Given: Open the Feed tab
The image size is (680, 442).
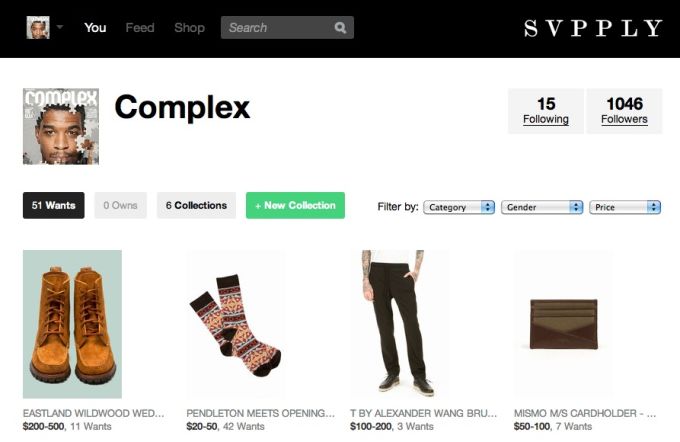Looking at the screenshot, I should (x=140, y=28).
